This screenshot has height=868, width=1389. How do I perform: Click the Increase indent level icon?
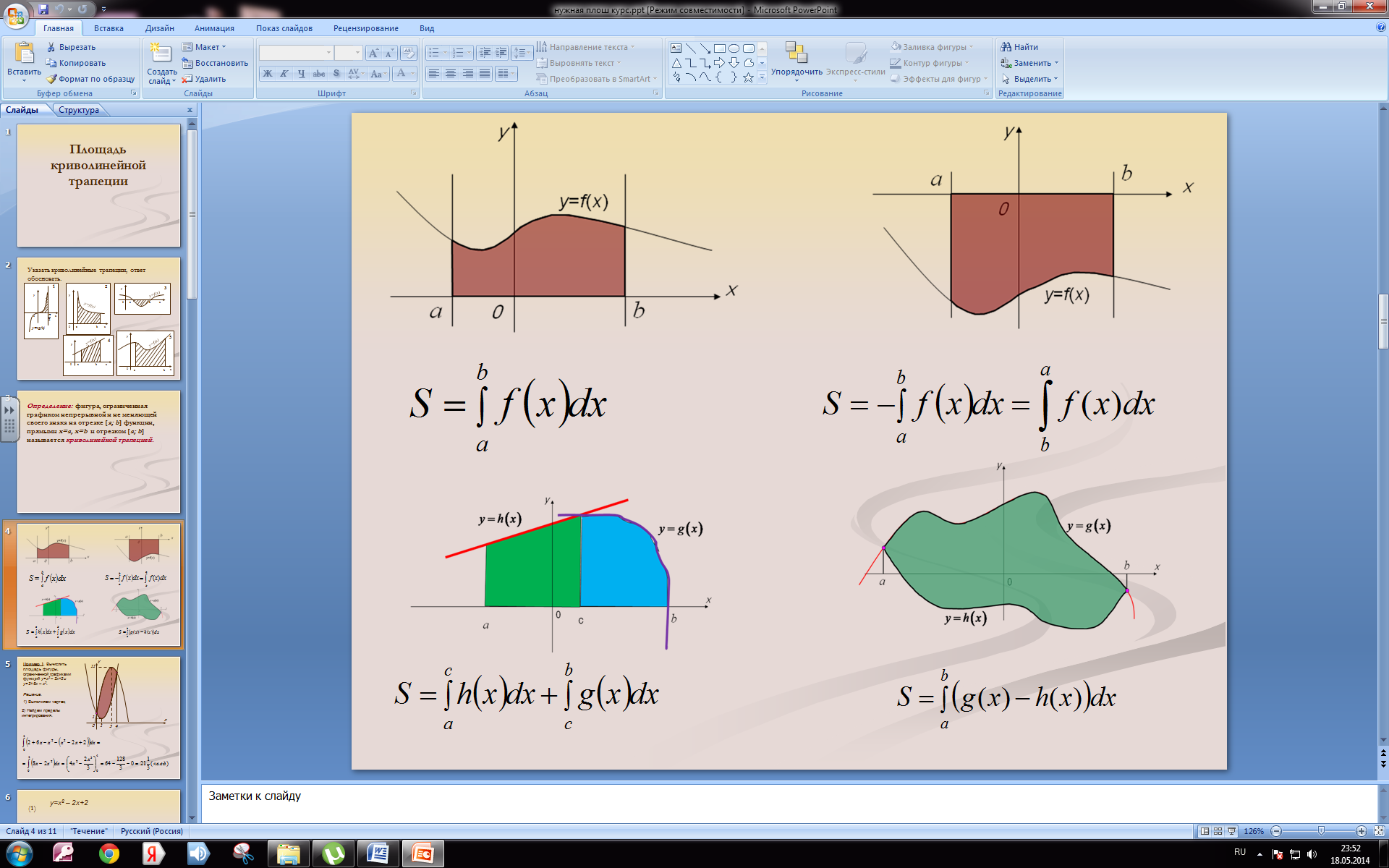501,53
